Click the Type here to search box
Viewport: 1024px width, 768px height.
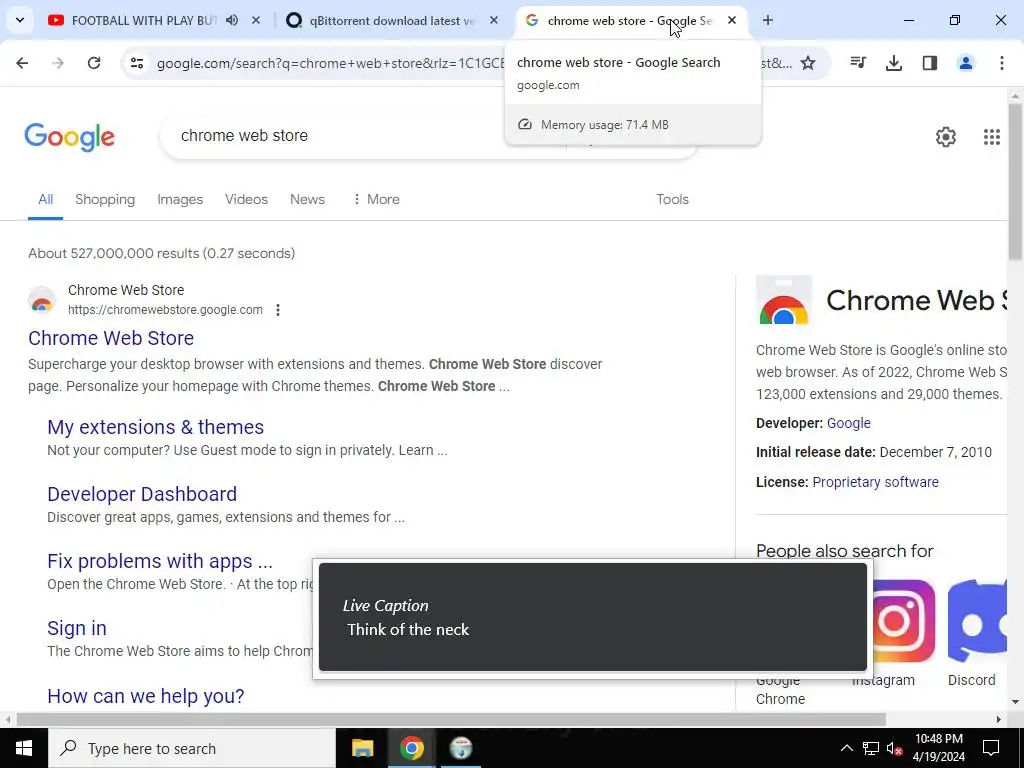click(x=192, y=748)
